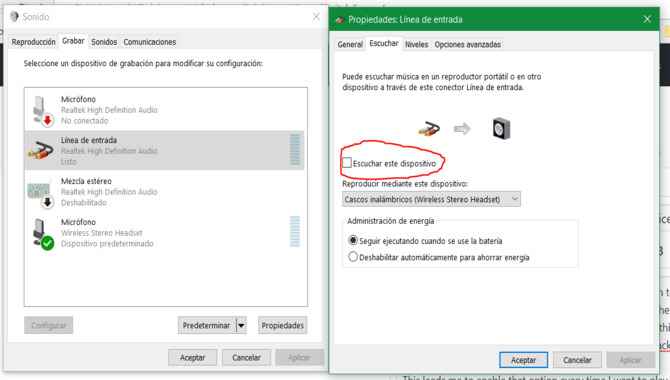Click the speaker illustration in the properties dialog
The image size is (670, 380).
point(501,128)
